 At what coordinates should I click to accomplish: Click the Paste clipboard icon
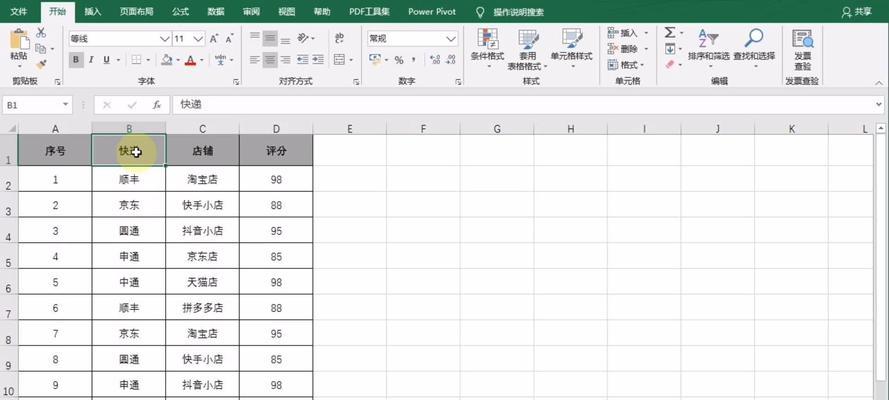pyautogui.click(x=19, y=40)
